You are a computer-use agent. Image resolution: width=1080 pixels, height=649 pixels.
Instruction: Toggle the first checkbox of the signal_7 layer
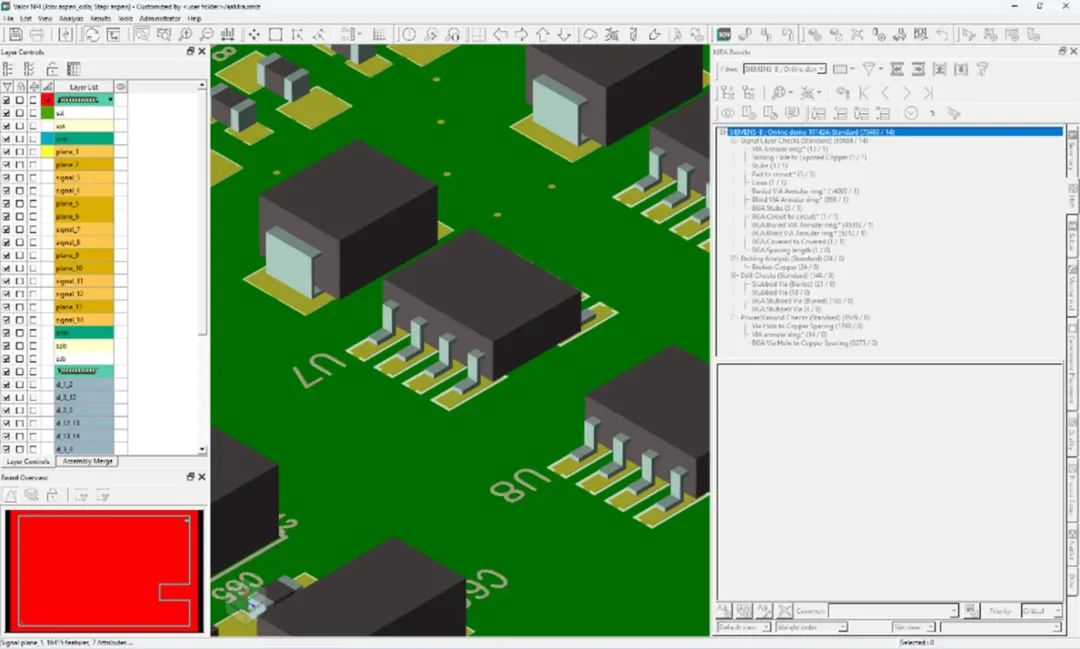(8, 230)
